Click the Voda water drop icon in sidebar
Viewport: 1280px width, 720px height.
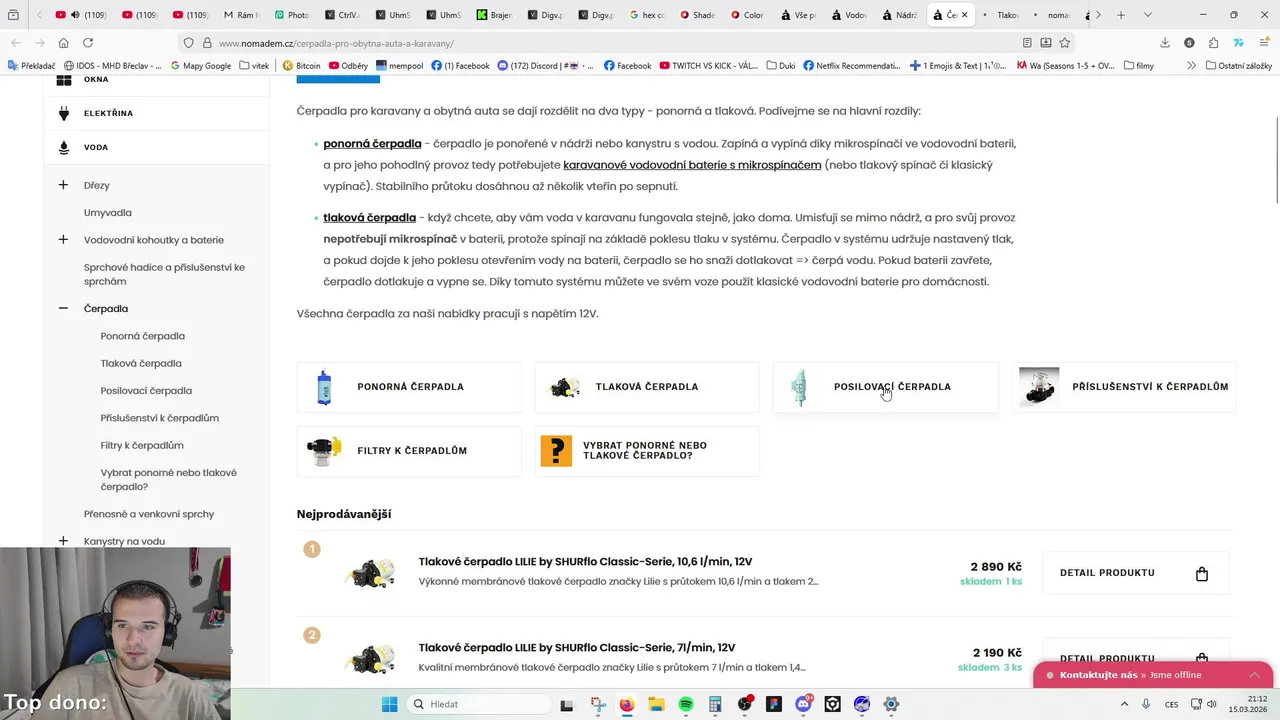pyautogui.click(x=64, y=147)
